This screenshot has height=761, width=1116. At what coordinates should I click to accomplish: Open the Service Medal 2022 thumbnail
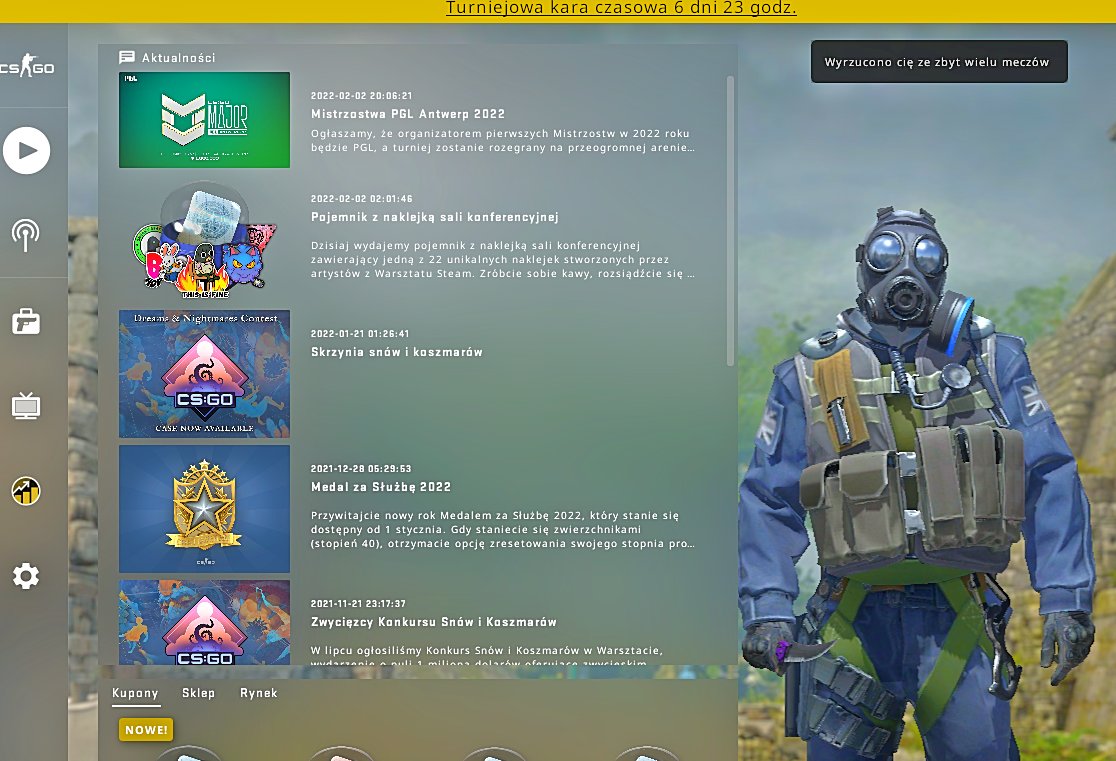[204, 509]
